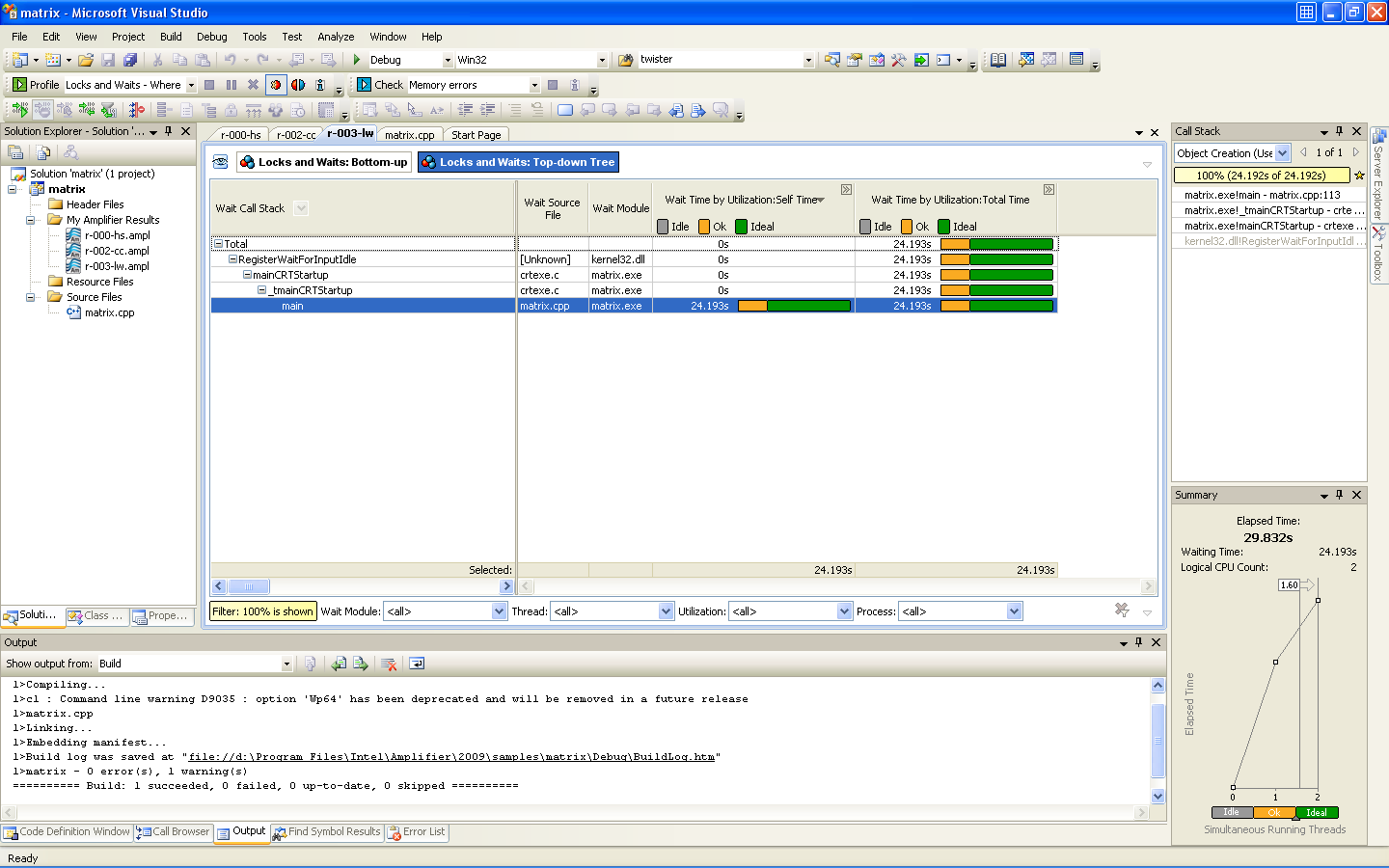
Task: Open the Locks and Waits analysis type dropdown
Action: tap(191, 85)
